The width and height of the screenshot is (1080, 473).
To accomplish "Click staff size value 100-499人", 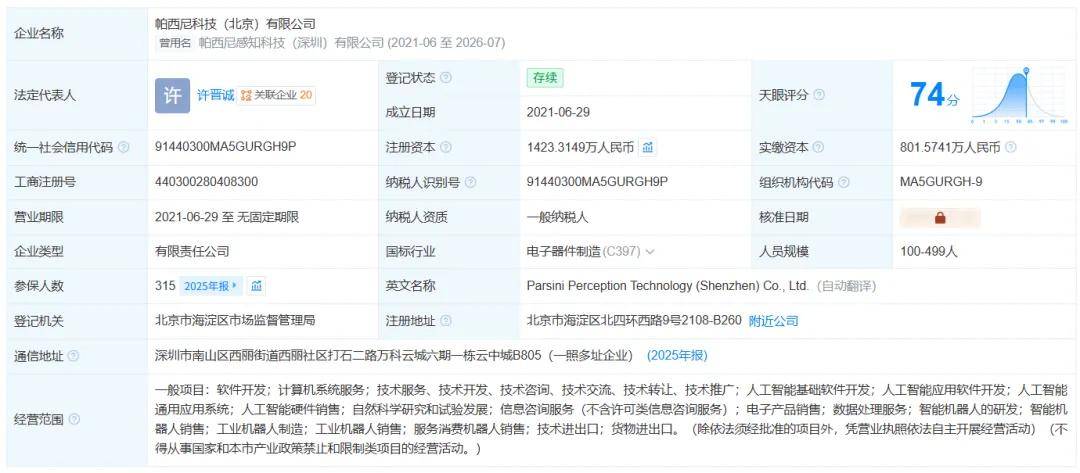I will click(928, 252).
